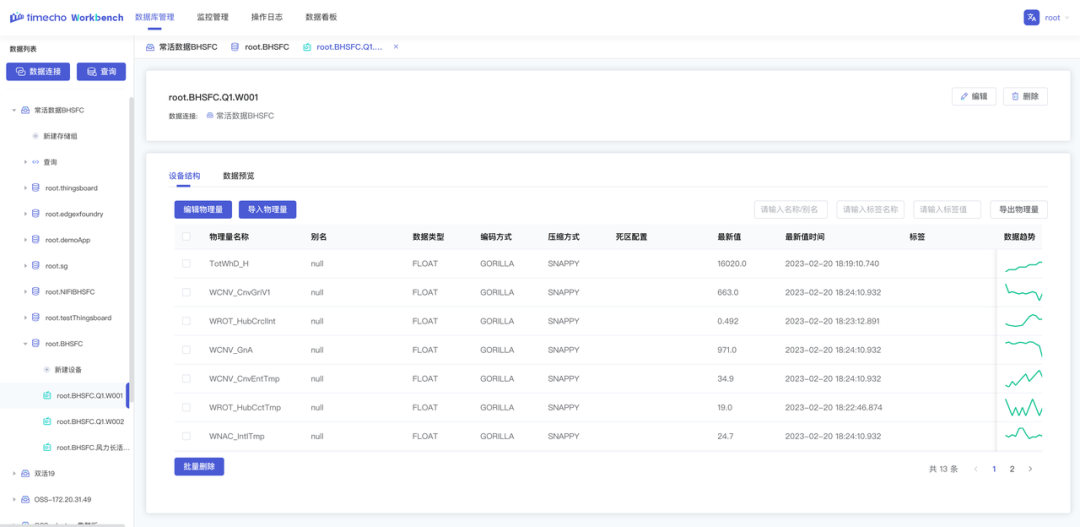Click the root.NIFIBHSFC database icon

pos(36,292)
